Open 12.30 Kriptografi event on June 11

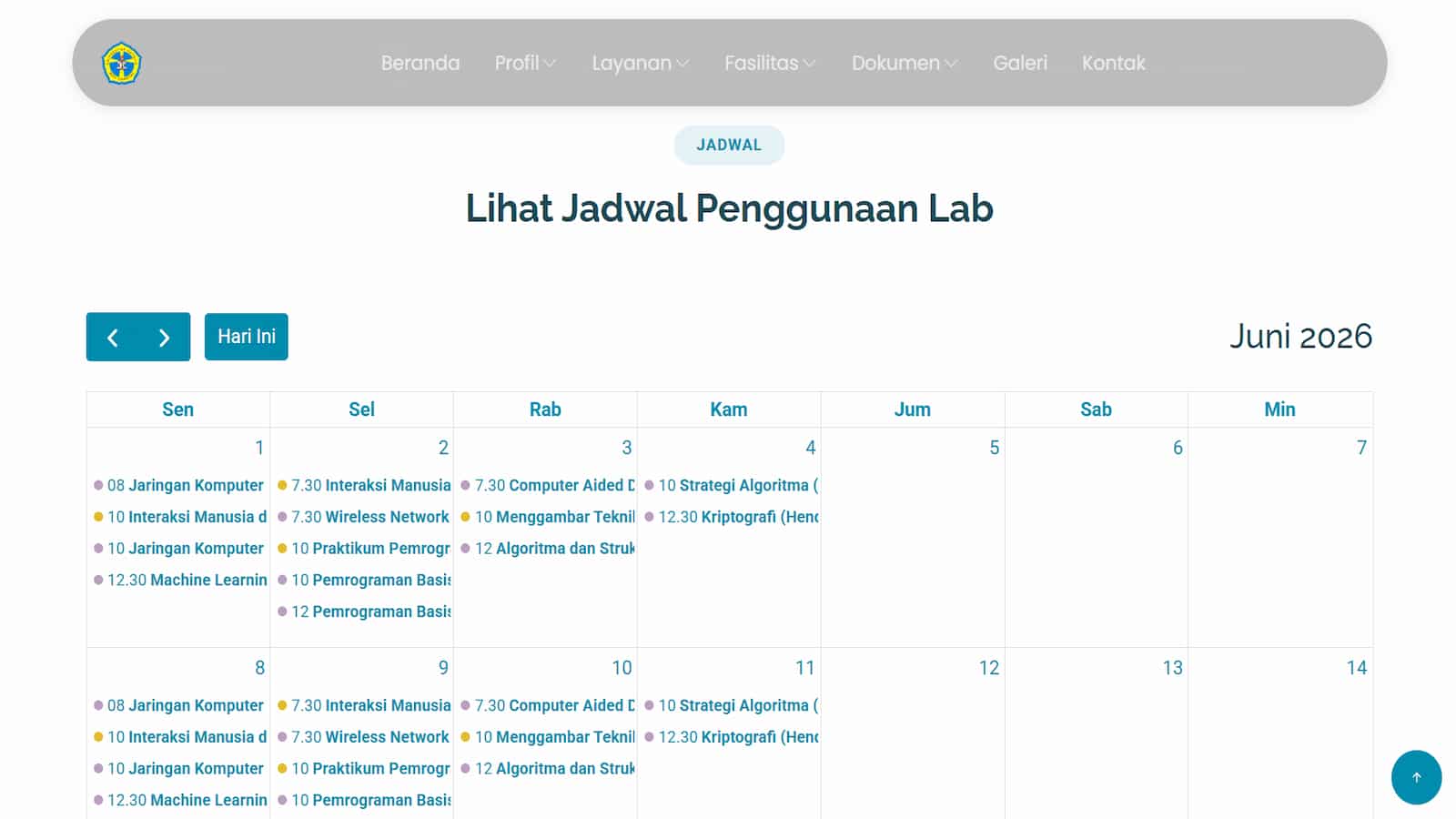click(x=731, y=737)
